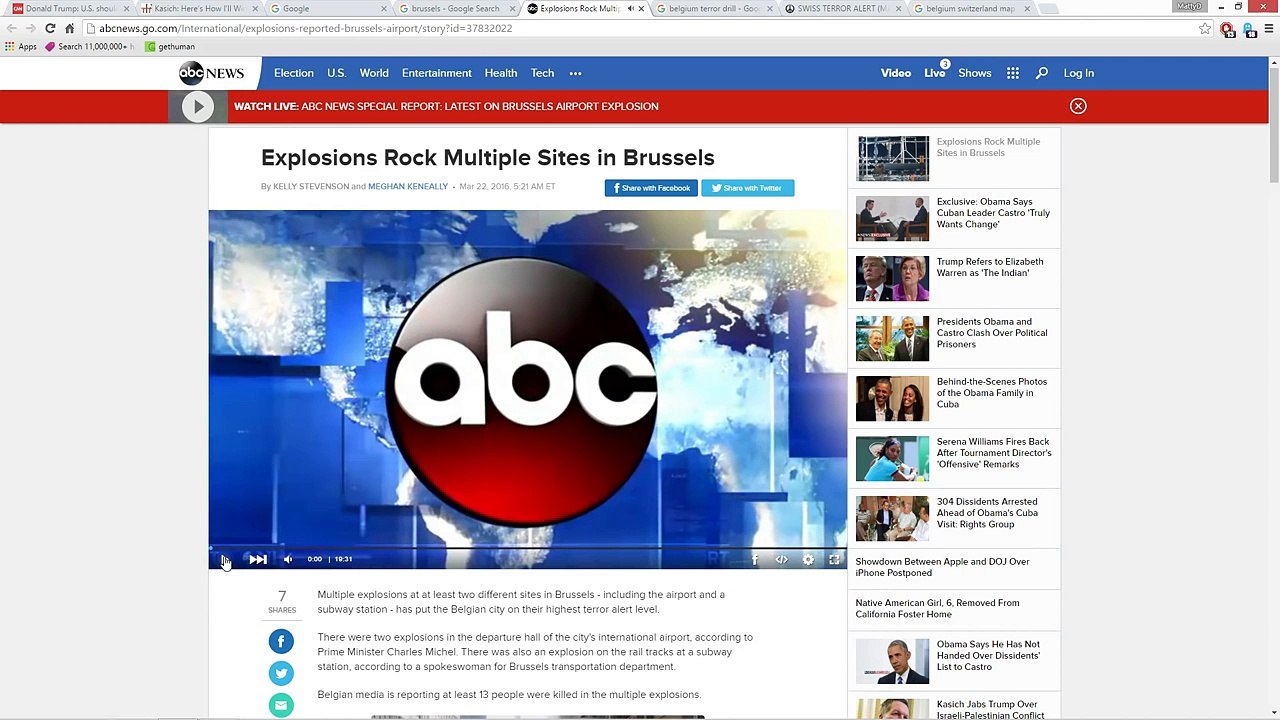Click the Log In link

1078,73
